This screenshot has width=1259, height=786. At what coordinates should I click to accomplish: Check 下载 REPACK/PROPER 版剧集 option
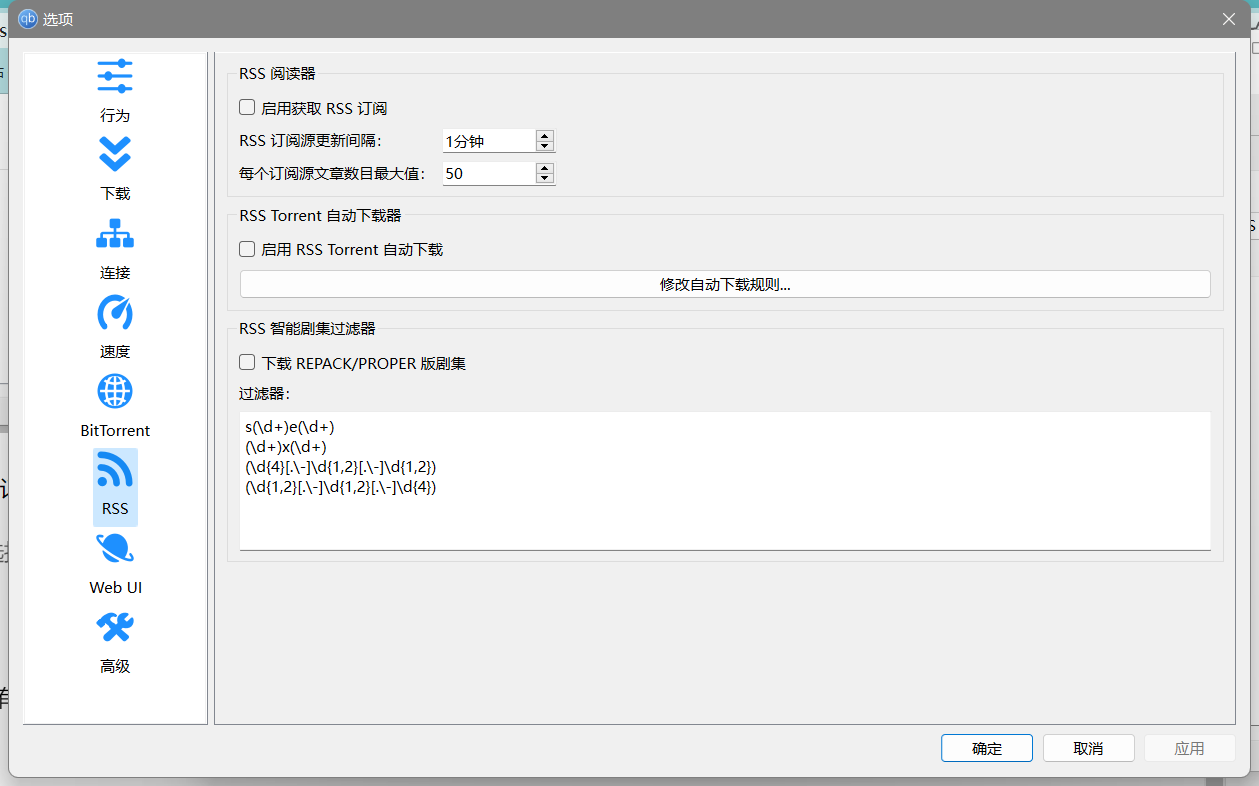tap(247, 363)
